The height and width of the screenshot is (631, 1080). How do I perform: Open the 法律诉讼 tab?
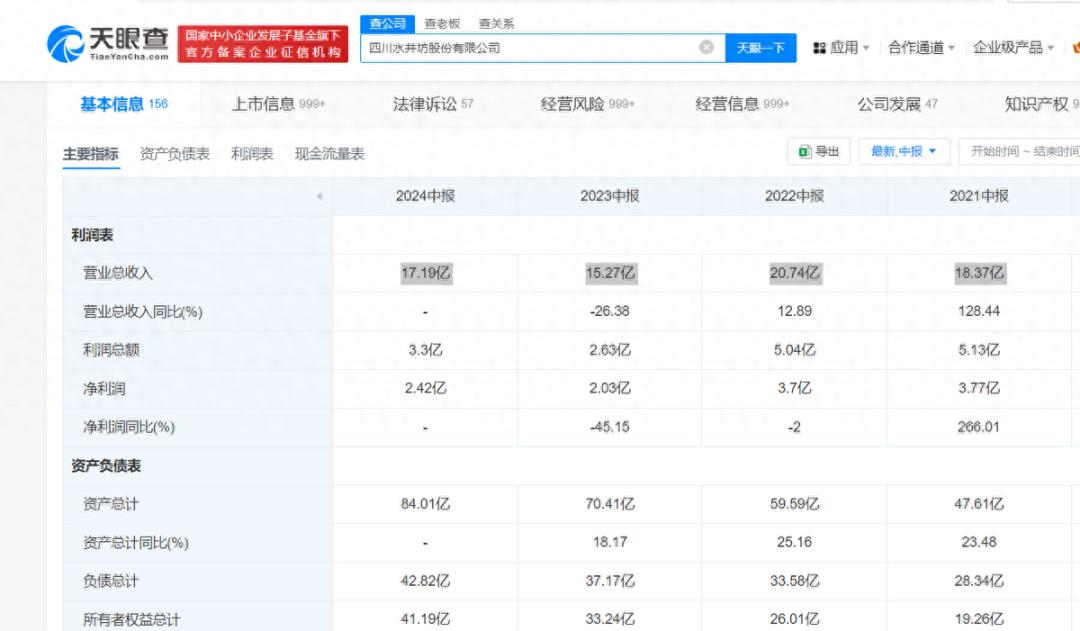coord(433,104)
